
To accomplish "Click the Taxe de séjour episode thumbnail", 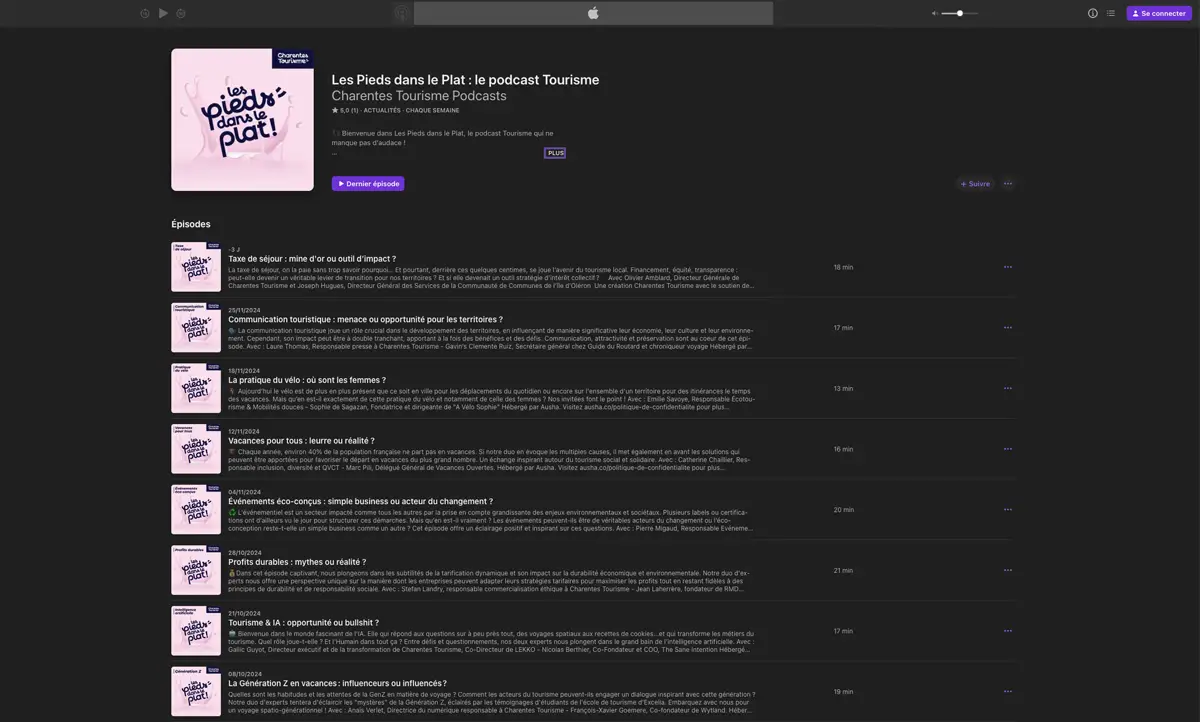I will click(196, 267).
